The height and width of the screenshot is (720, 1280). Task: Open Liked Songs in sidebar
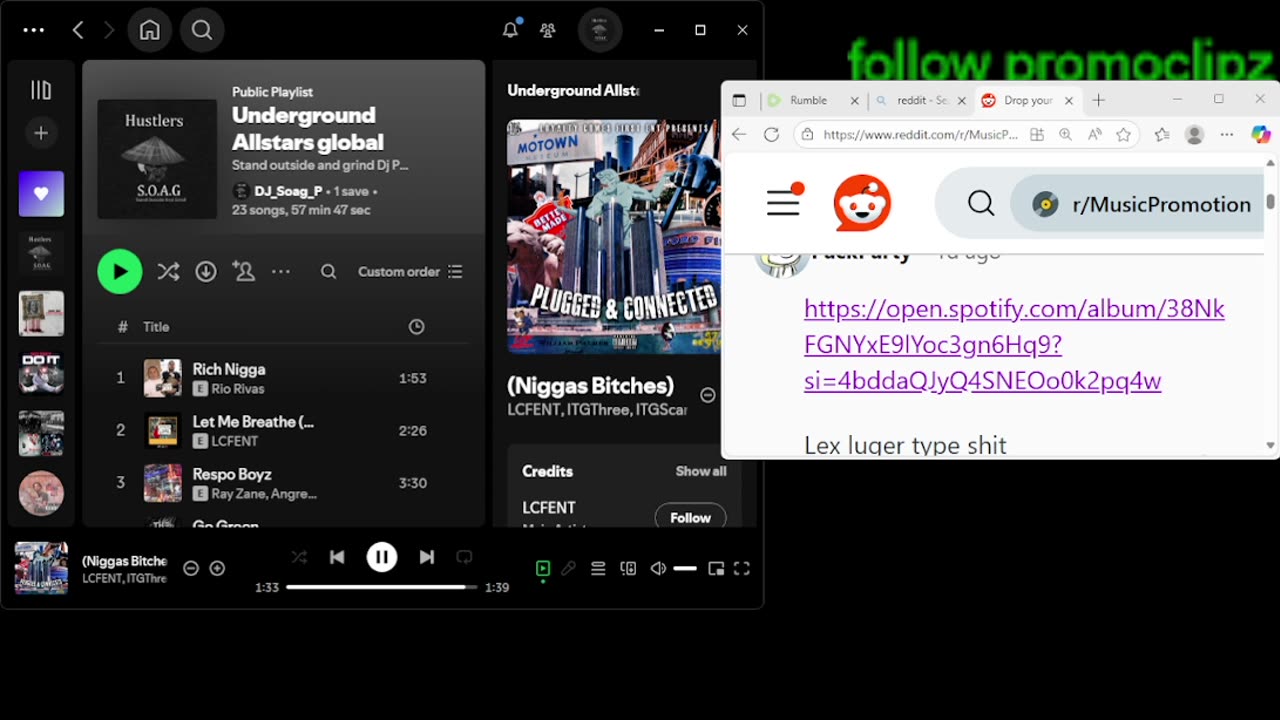click(41, 194)
